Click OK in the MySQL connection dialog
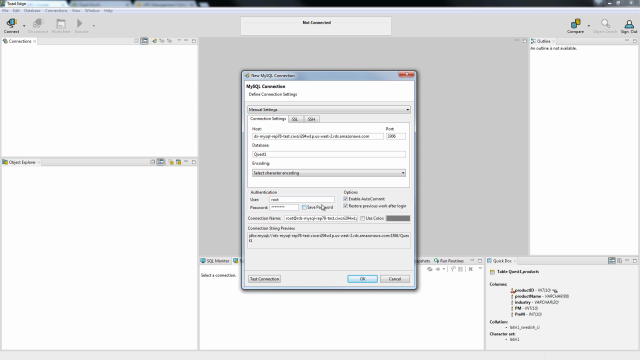 (x=362, y=279)
